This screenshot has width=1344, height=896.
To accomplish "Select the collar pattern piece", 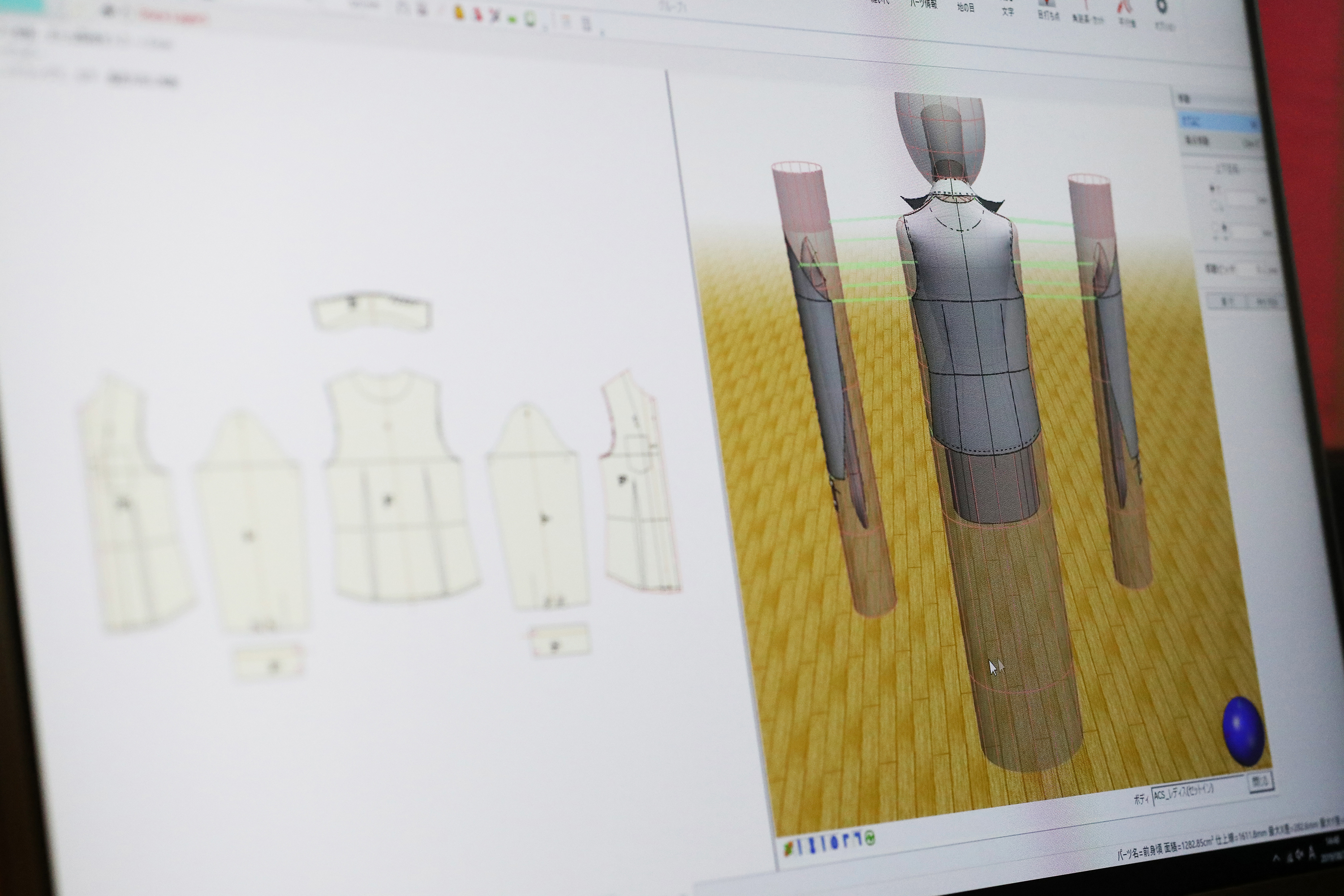I will (371, 311).
